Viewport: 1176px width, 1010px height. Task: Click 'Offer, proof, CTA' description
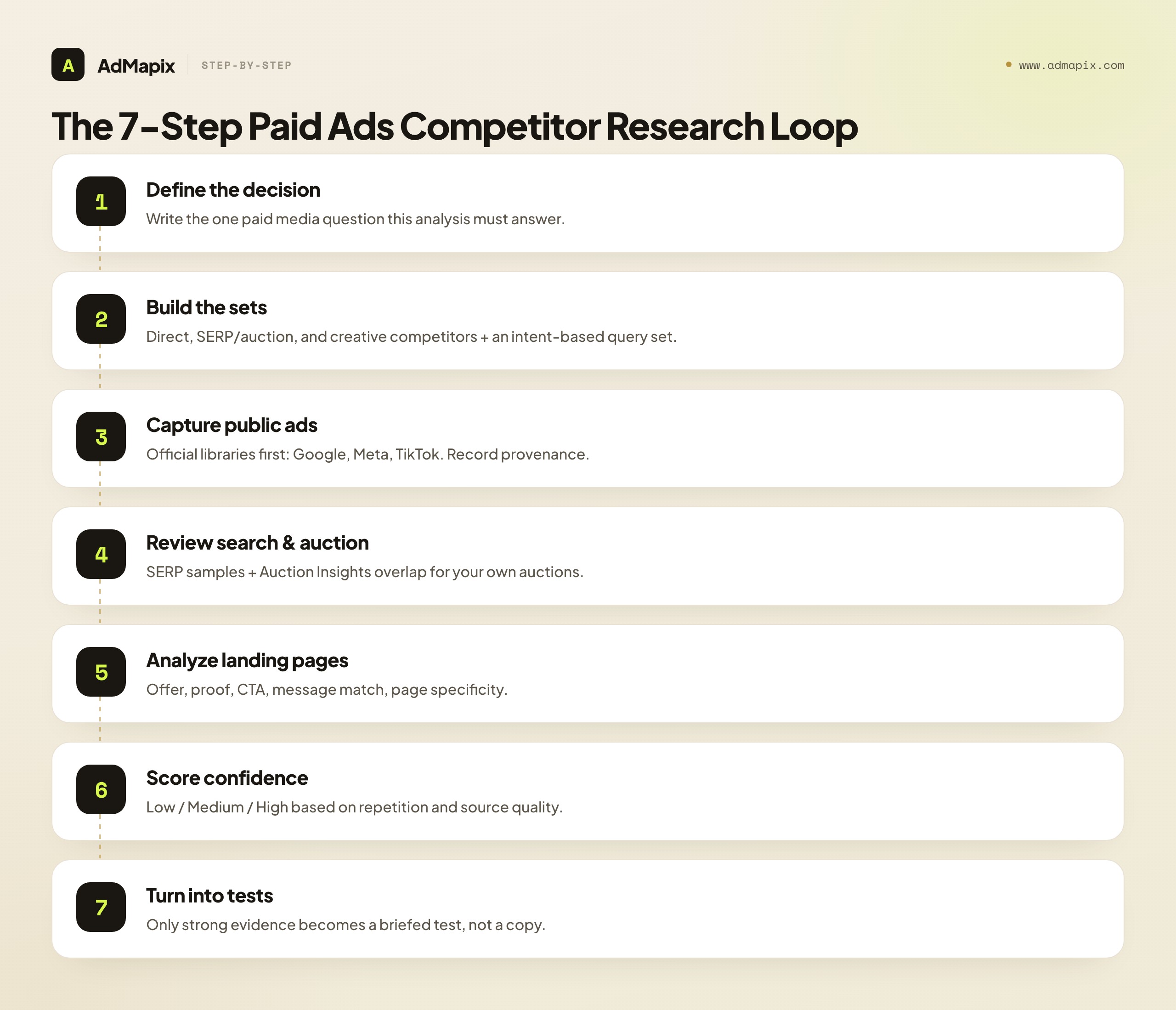(x=327, y=689)
